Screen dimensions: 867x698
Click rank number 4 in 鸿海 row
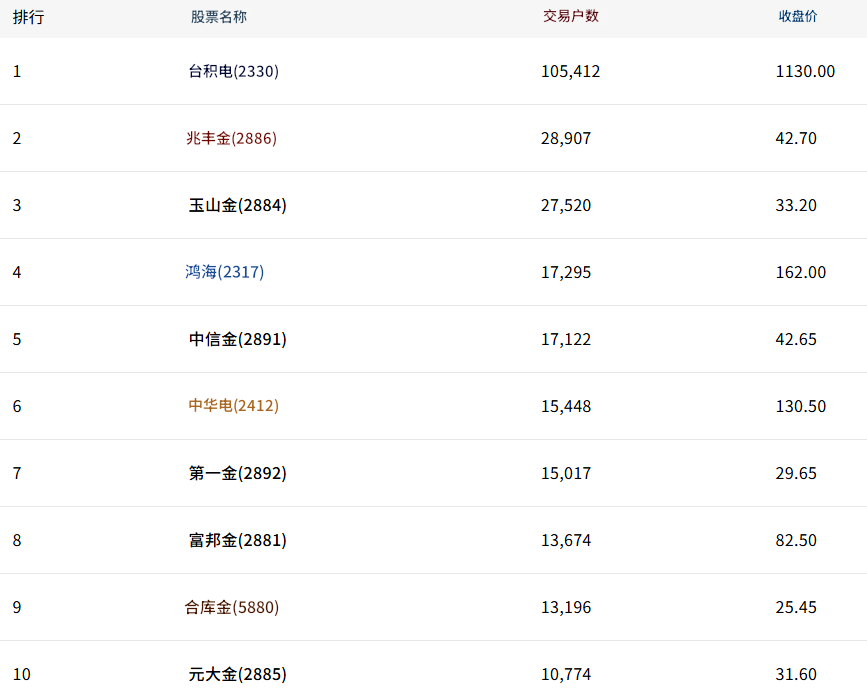click(17, 272)
